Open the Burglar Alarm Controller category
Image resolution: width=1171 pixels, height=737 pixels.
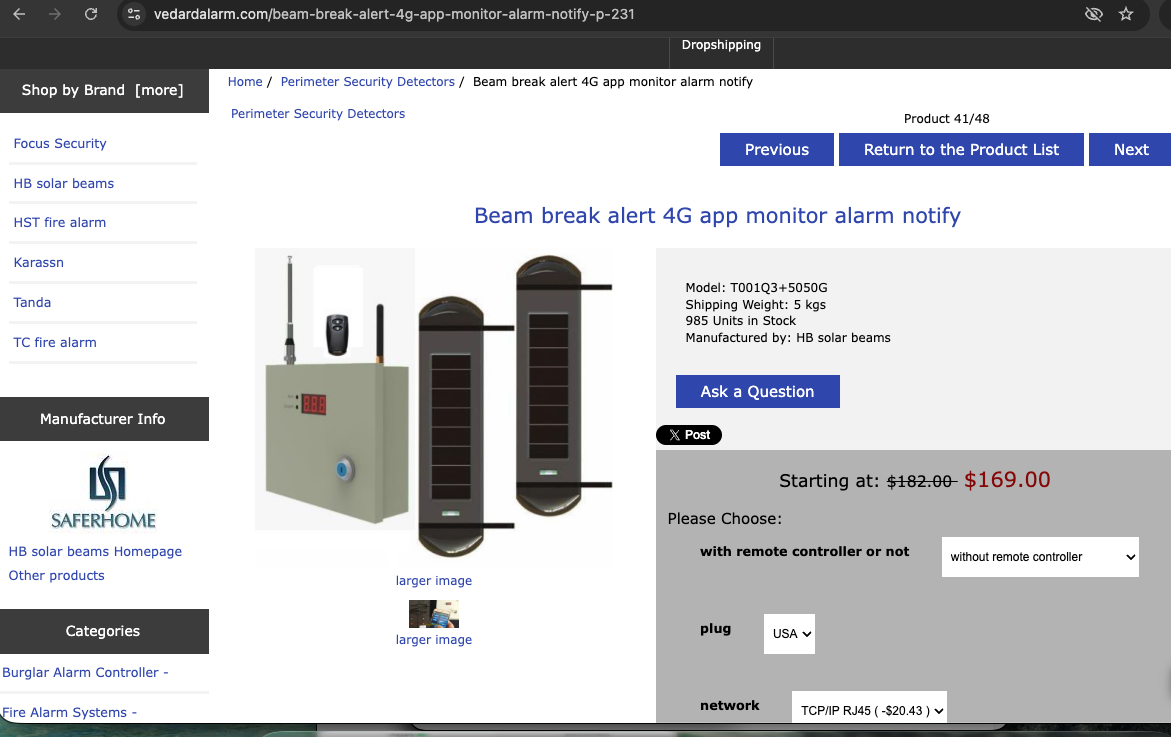coord(85,673)
